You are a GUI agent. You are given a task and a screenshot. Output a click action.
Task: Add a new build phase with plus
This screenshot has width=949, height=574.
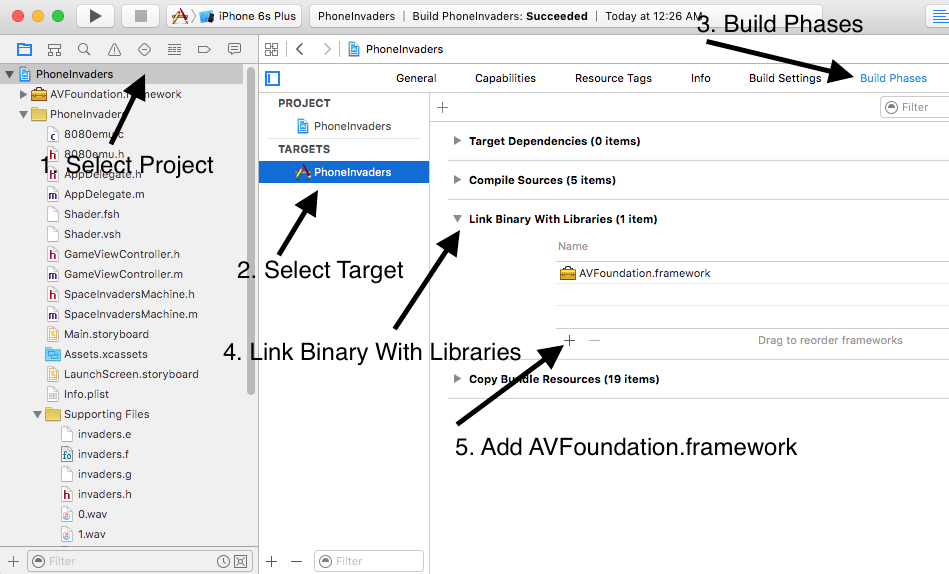pos(442,108)
